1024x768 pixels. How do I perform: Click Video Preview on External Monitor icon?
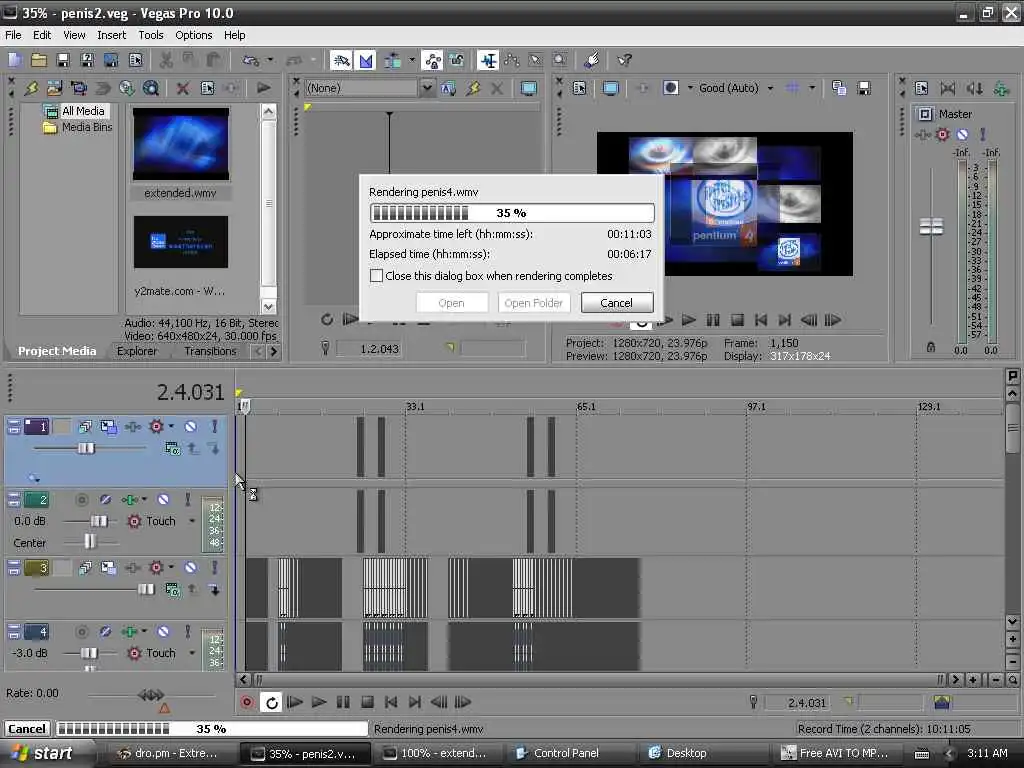[x=611, y=88]
